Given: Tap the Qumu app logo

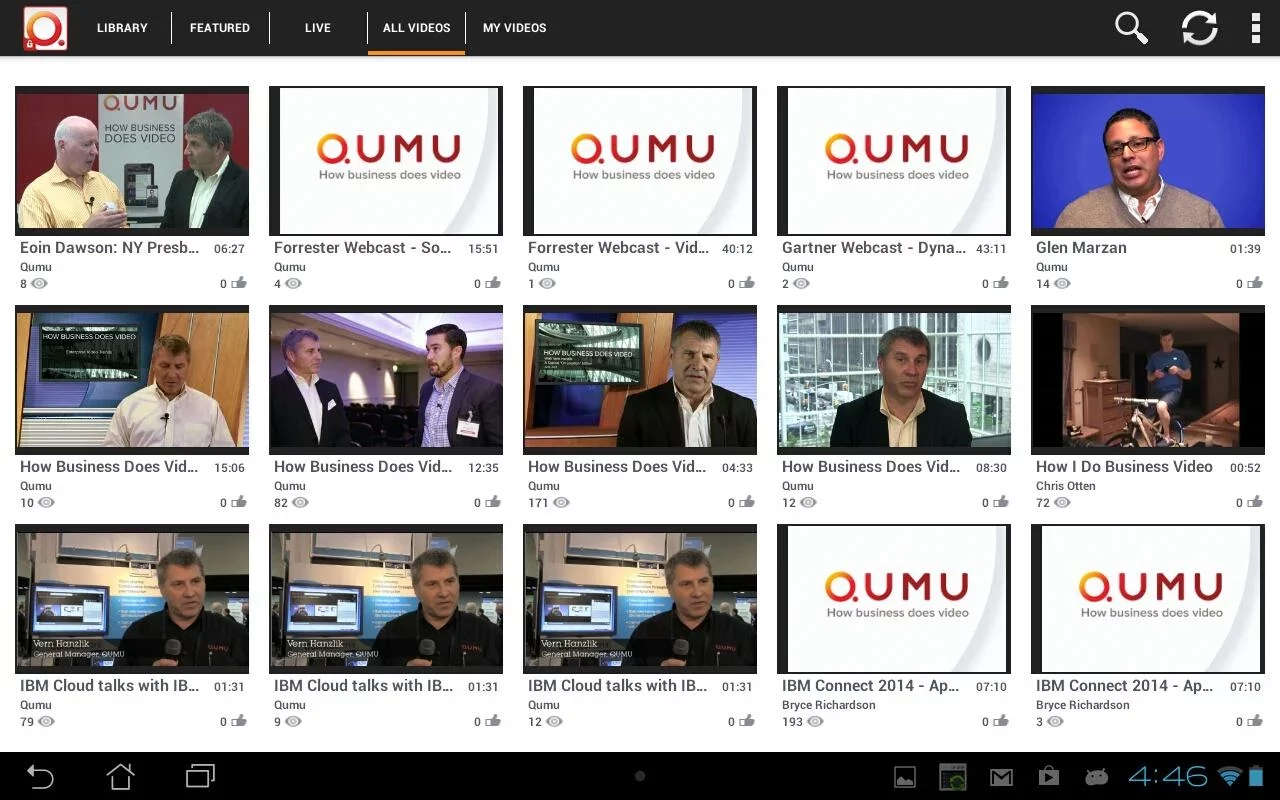Looking at the screenshot, I should coord(45,28).
